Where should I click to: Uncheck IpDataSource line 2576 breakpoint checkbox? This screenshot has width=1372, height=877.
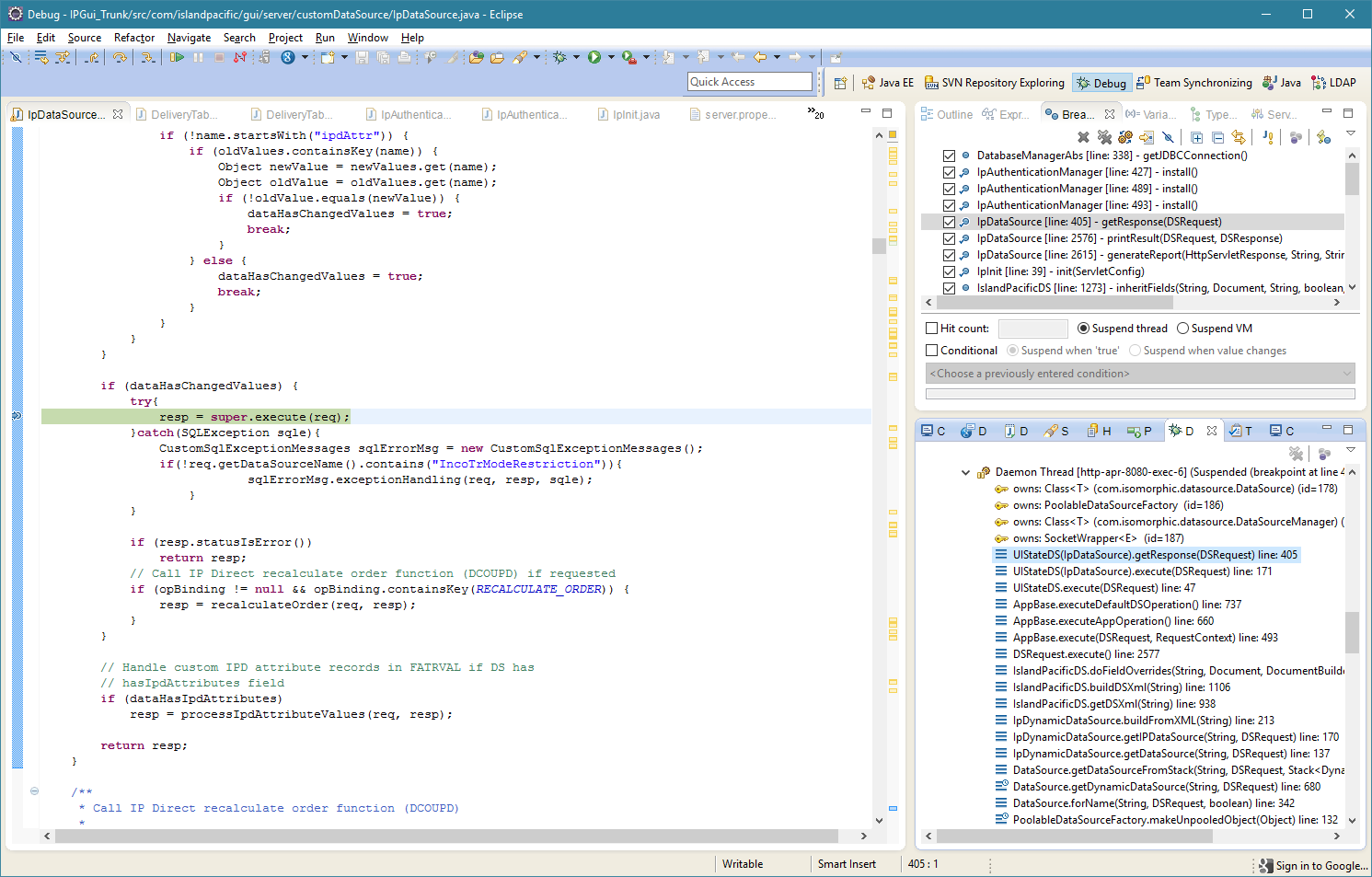(x=949, y=238)
